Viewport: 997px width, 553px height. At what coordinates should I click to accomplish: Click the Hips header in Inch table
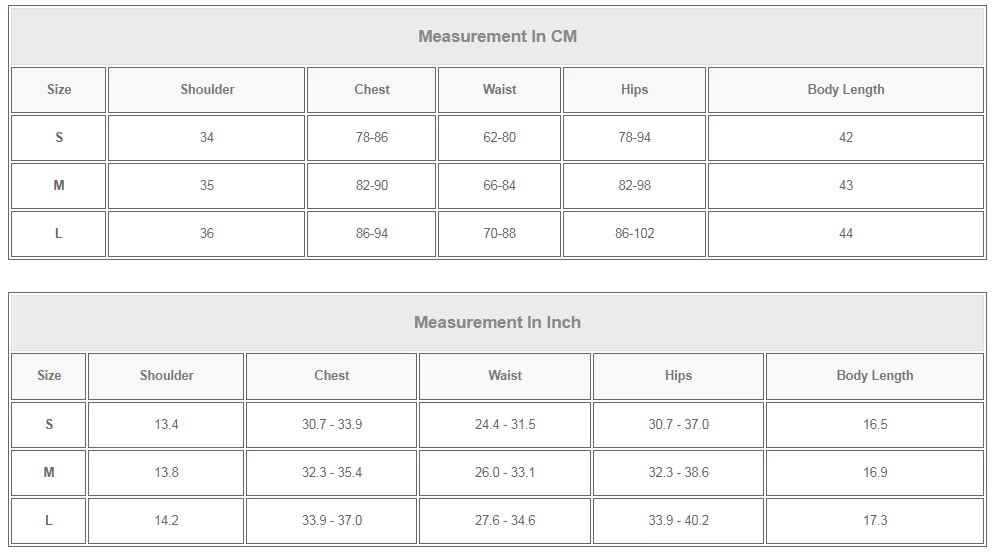(x=678, y=376)
